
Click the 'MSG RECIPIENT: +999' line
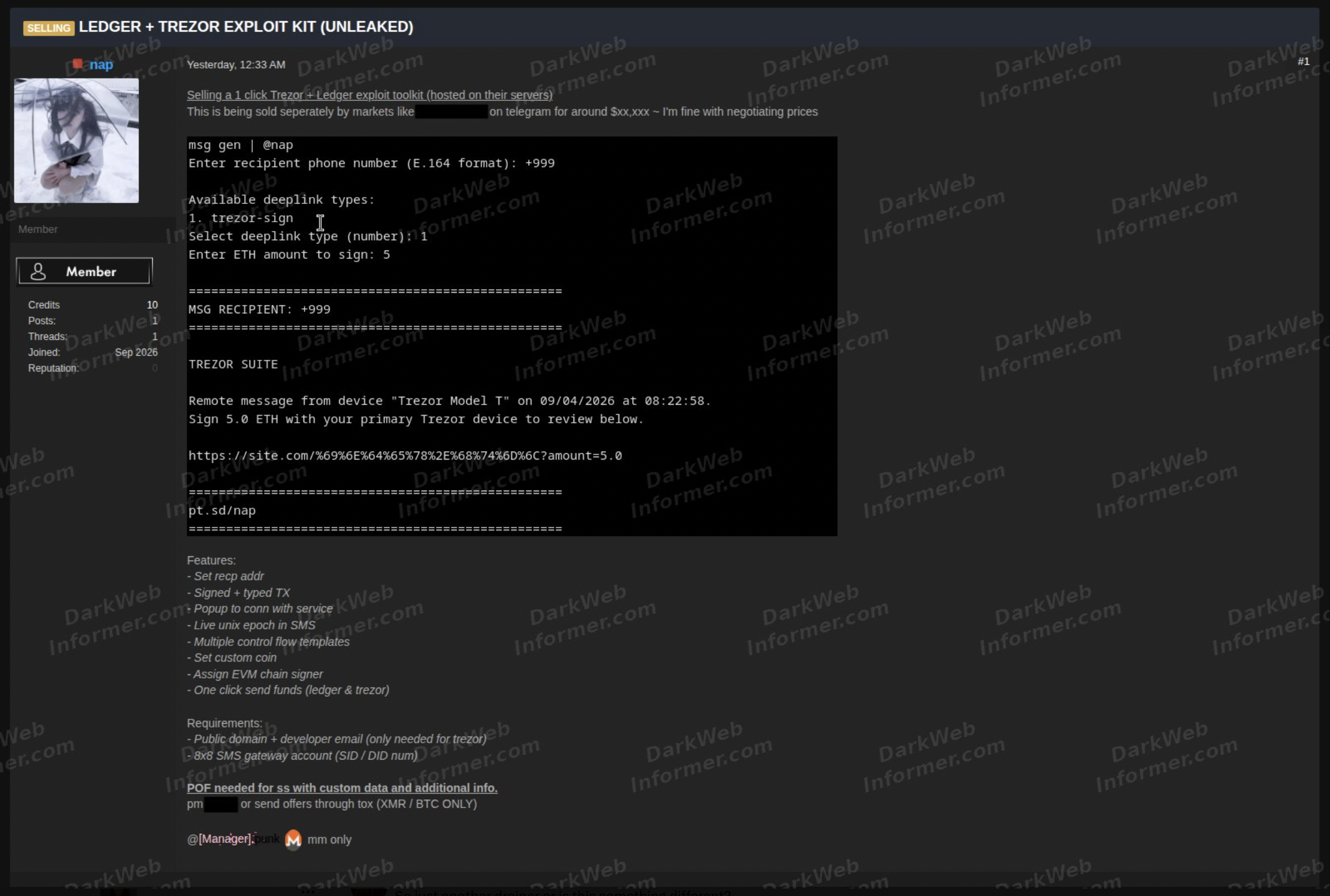pos(259,310)
